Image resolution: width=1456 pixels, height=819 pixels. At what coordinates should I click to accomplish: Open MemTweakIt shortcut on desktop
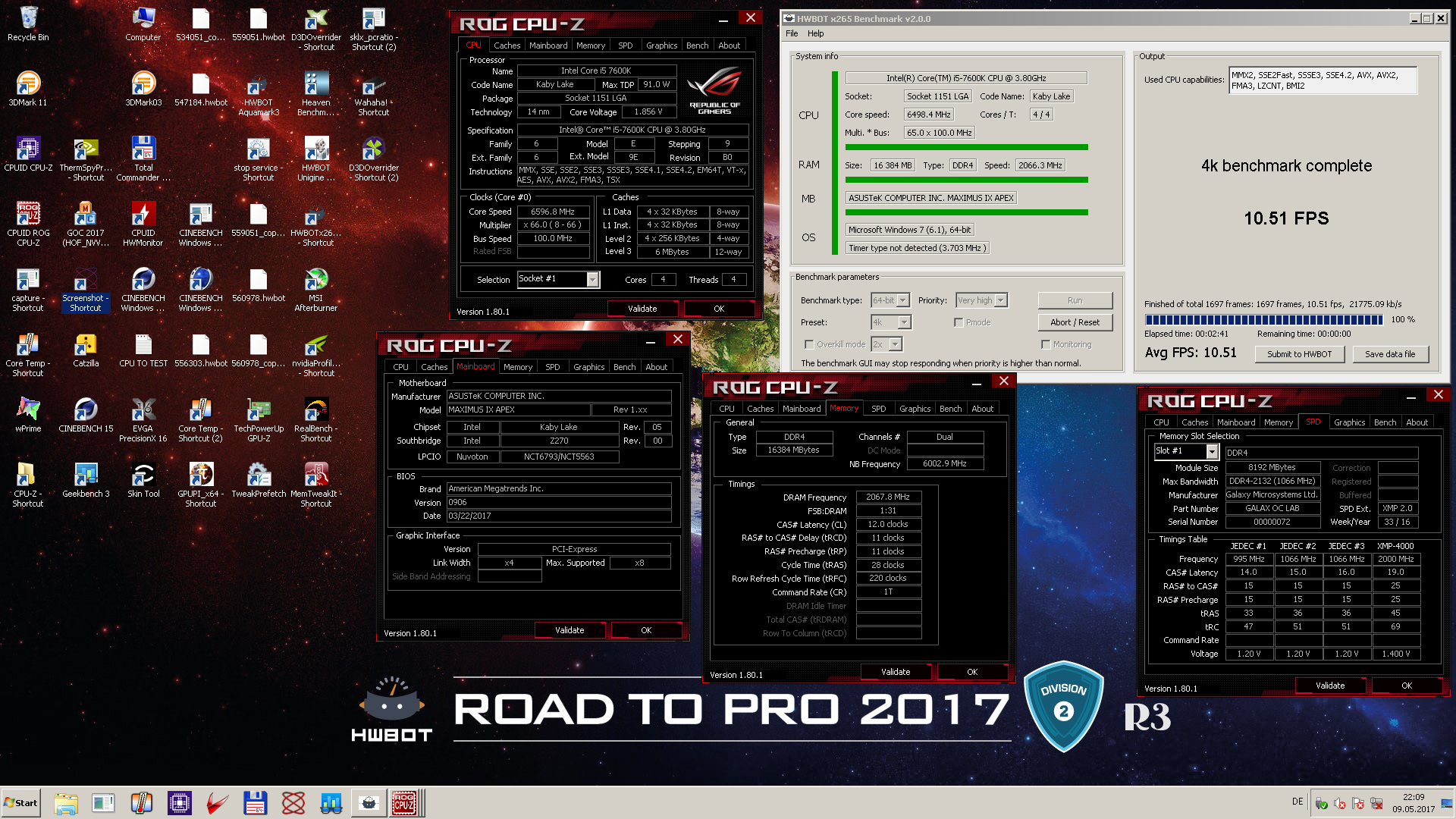[316, 485]
